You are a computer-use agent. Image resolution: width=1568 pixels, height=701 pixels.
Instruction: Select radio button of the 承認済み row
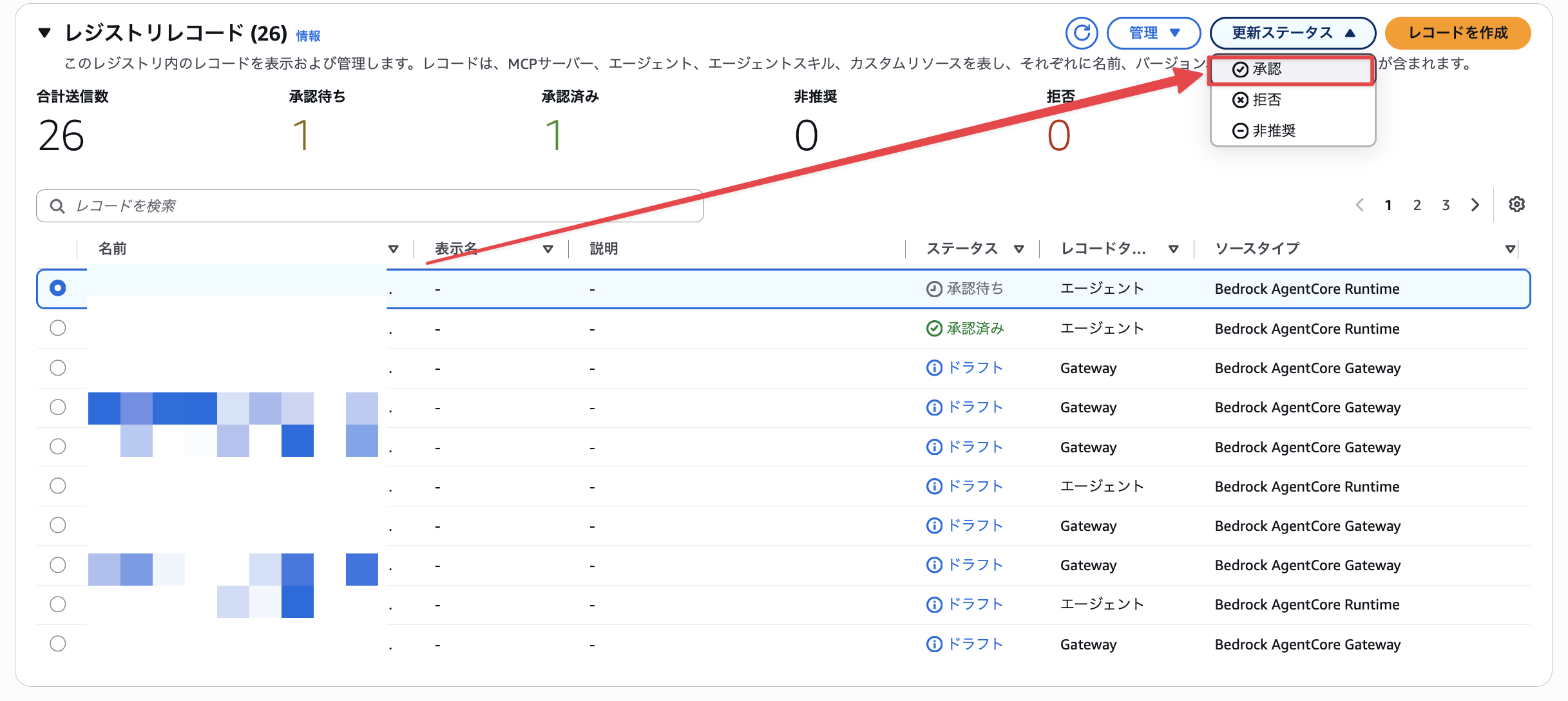[58, 328]
